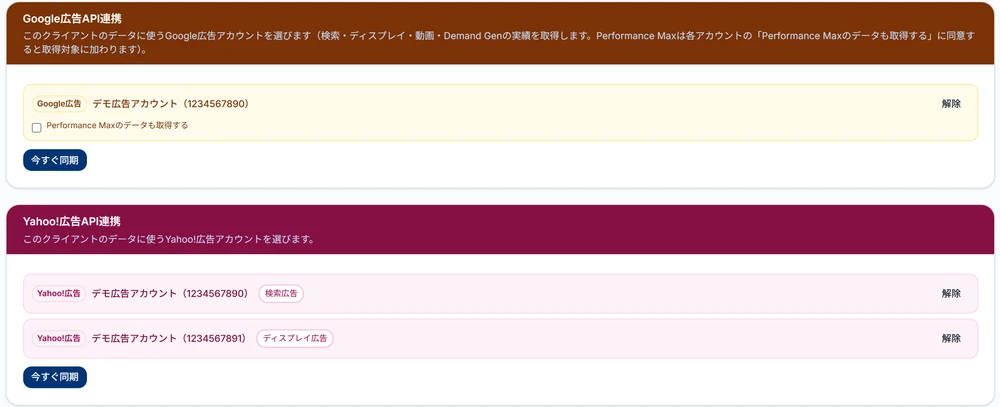This screenshot has width=1000, height=407.
Task: Enable 'Performance Maxのデータも取得する' checkbox
Action: click(x=36, y=128)
